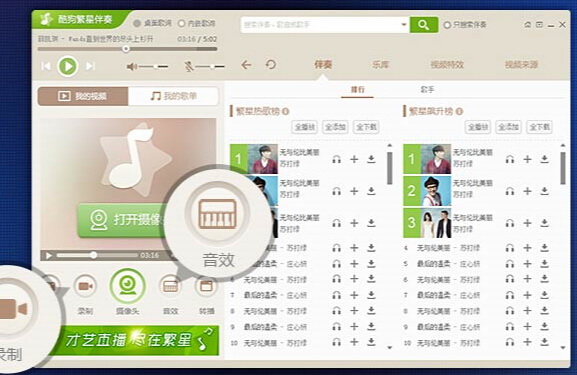Viewport: 577px width, 375px height.
Task: Click 全添加 under 繁星热歌榜
Action: pos(335,127)
